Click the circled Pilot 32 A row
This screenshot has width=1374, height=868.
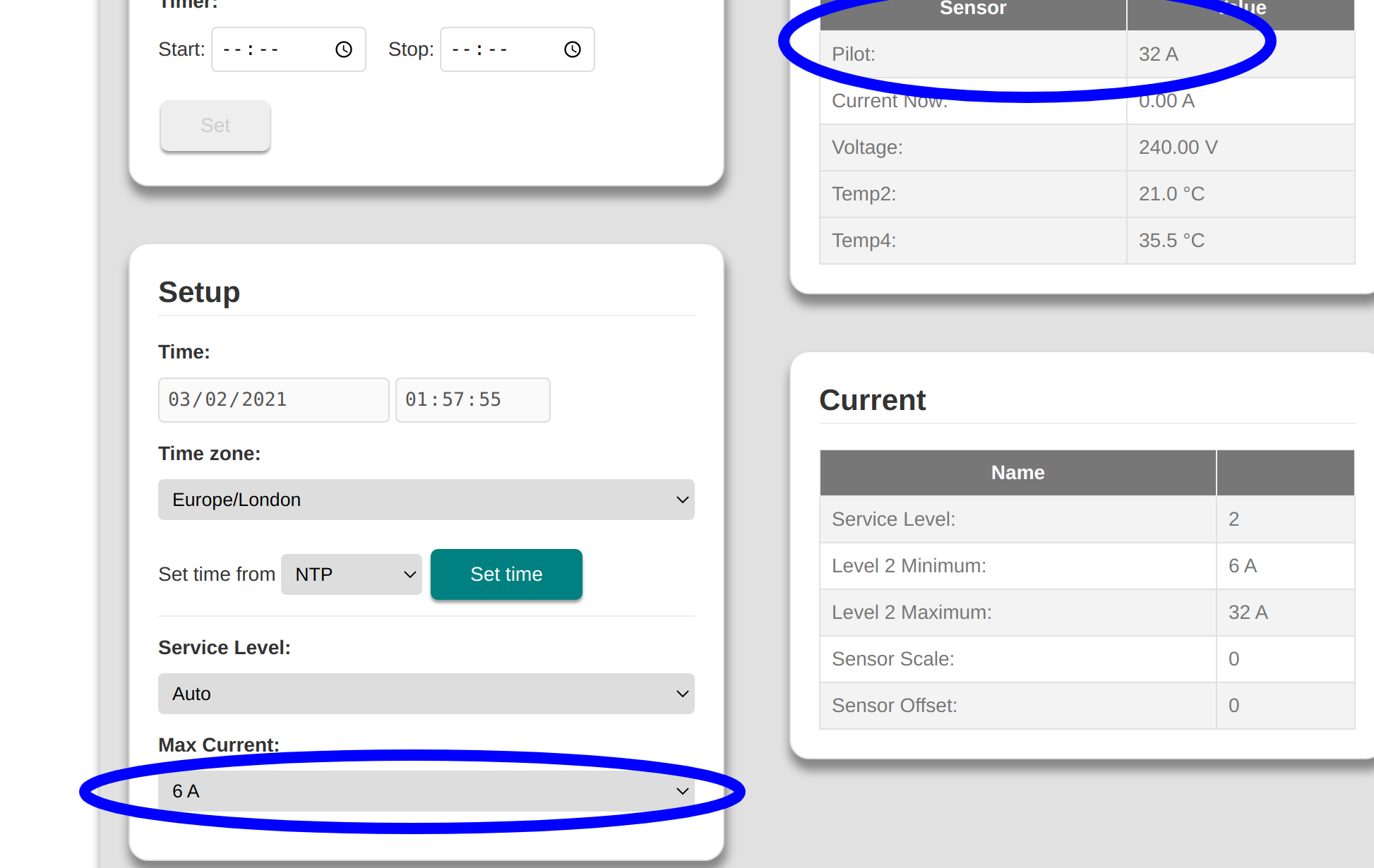pyautogui.click(x=1024, y=54)
